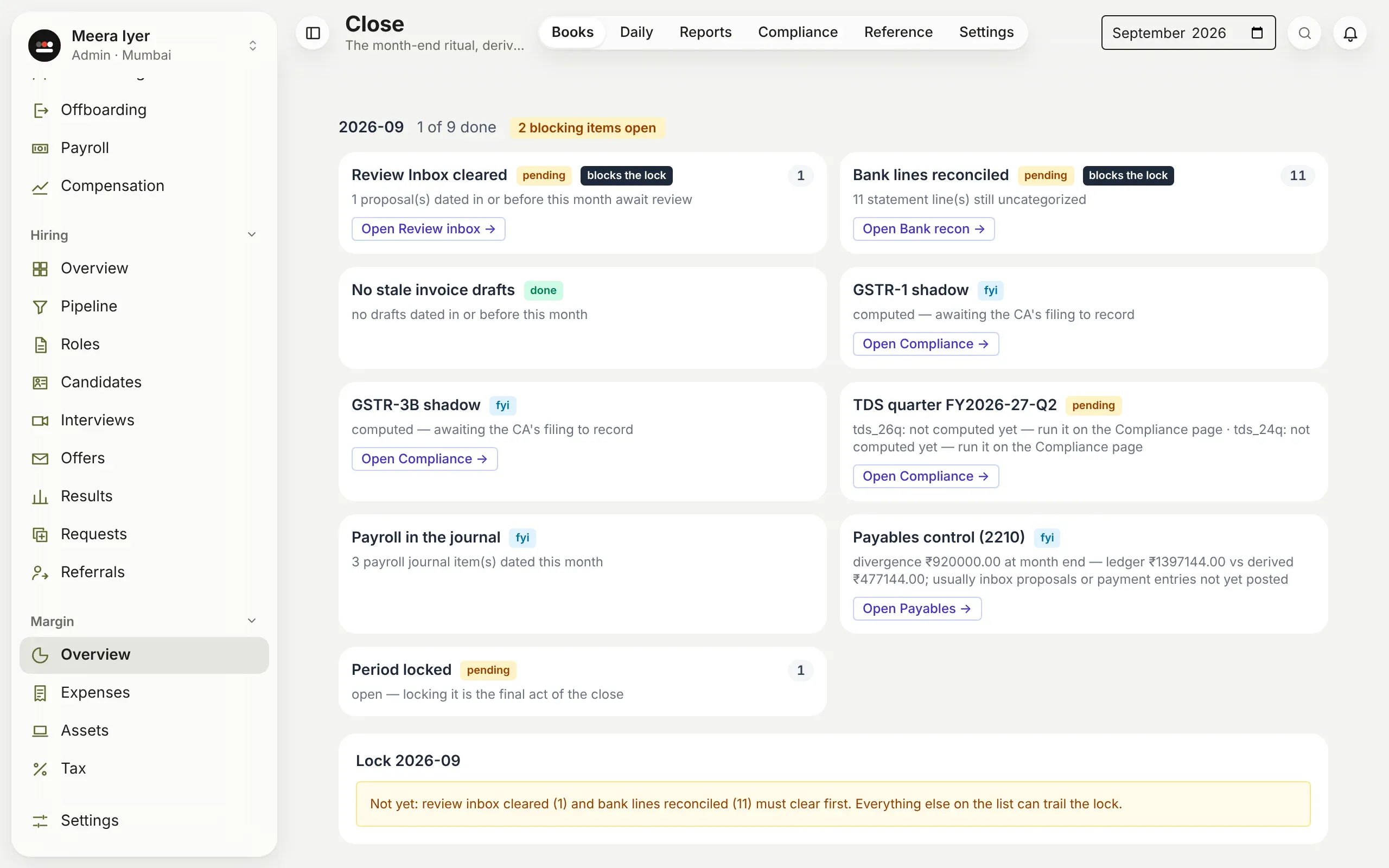
Task: Open Requests icon in sidebar
Action: coord(40,534)
